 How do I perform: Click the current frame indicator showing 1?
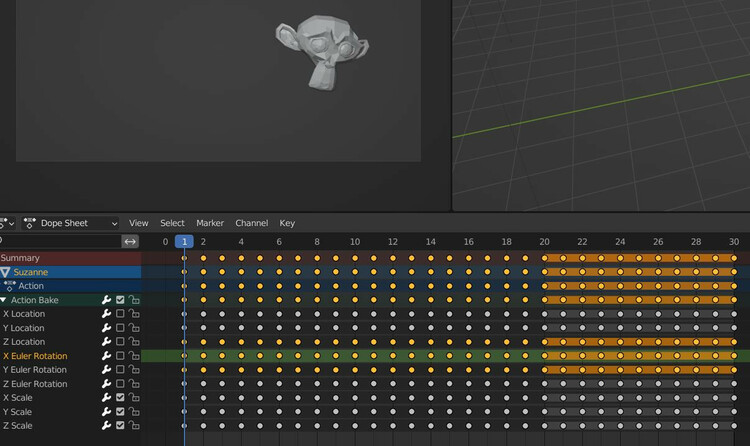click(x=184, y=242)
